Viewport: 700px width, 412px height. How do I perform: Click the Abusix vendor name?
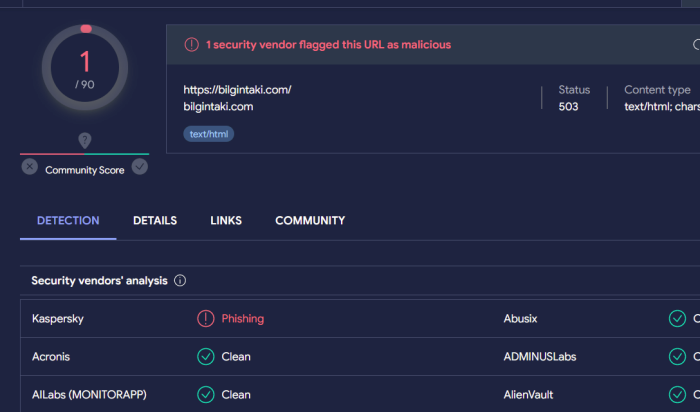[520, 319]
